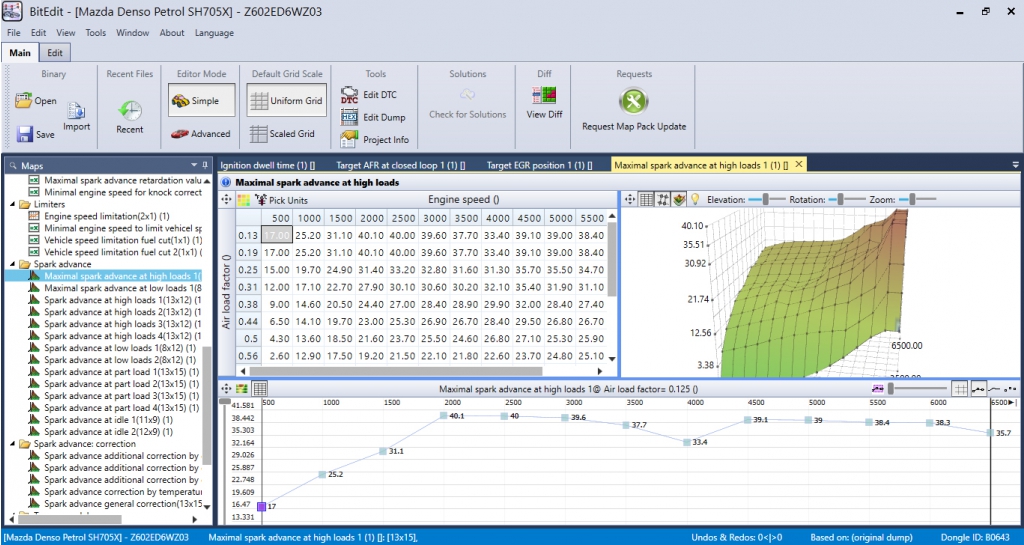This screenshot has width=1024, height=545.
Task: Click the 3D view pan arrows icon
Action: [x=630, y=200]
